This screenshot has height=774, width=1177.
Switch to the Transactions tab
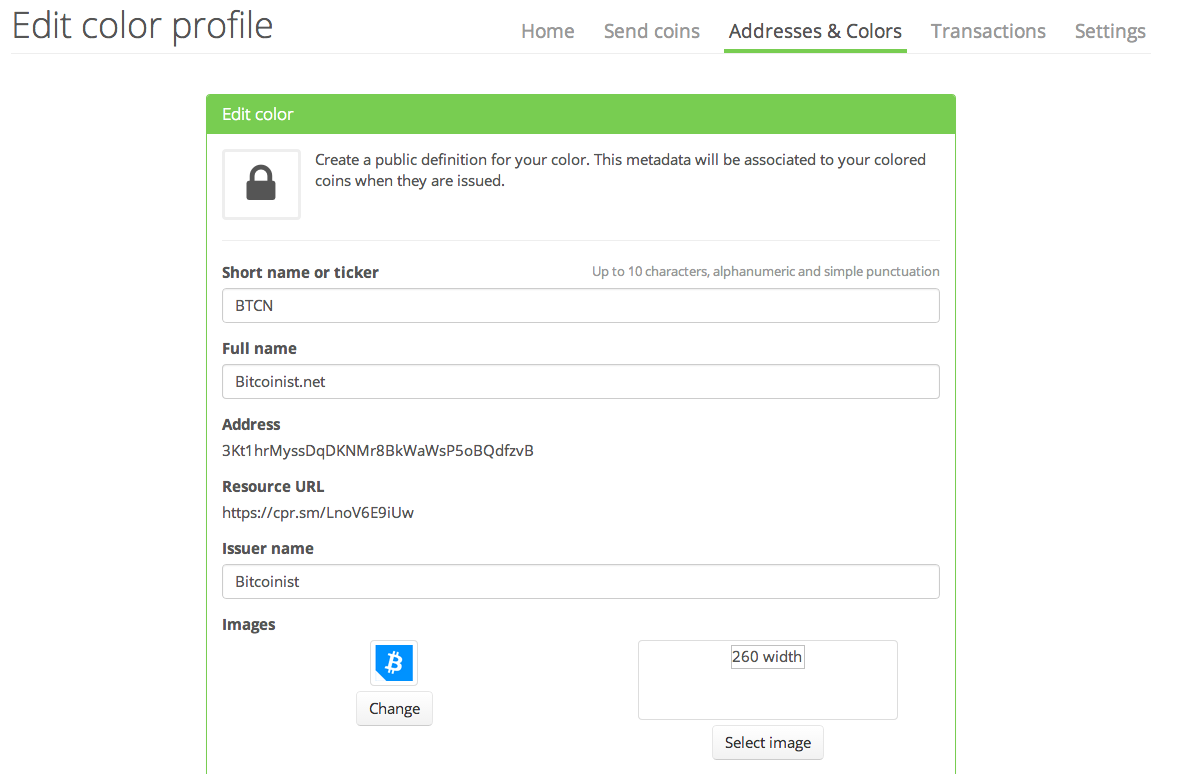click(x=988, y=31)
